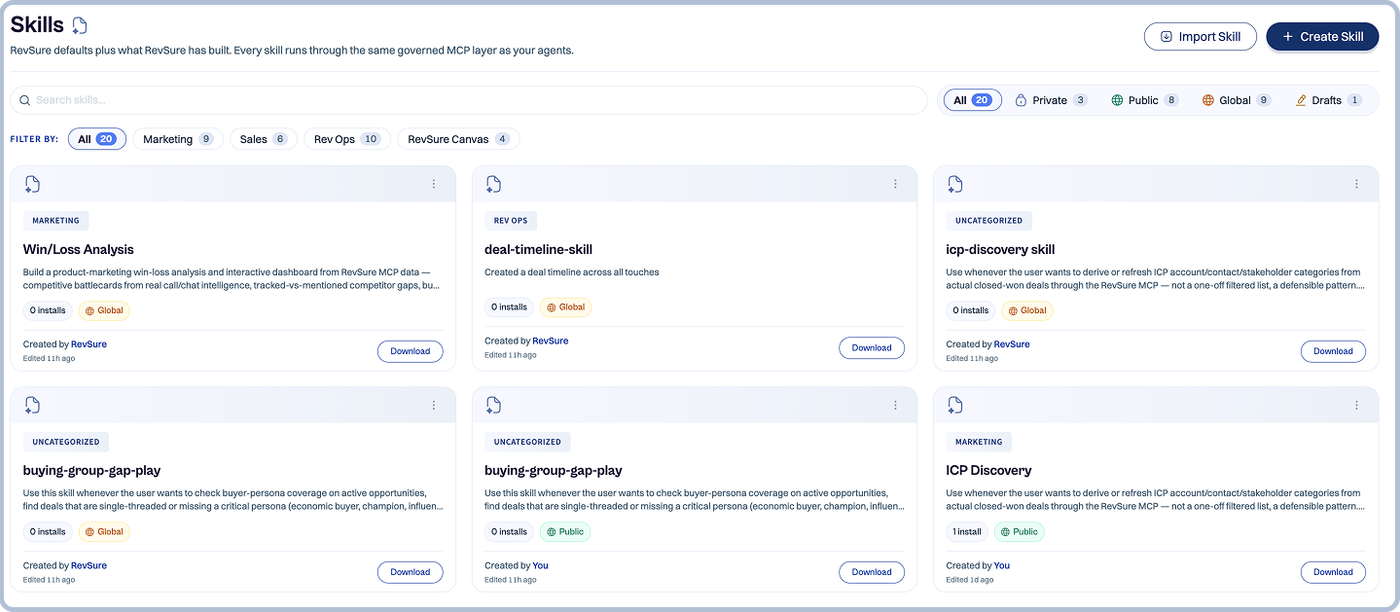Open the ICP Discovery title on marketing card
The image size is (1400, 612).
(x=989, y=470)
